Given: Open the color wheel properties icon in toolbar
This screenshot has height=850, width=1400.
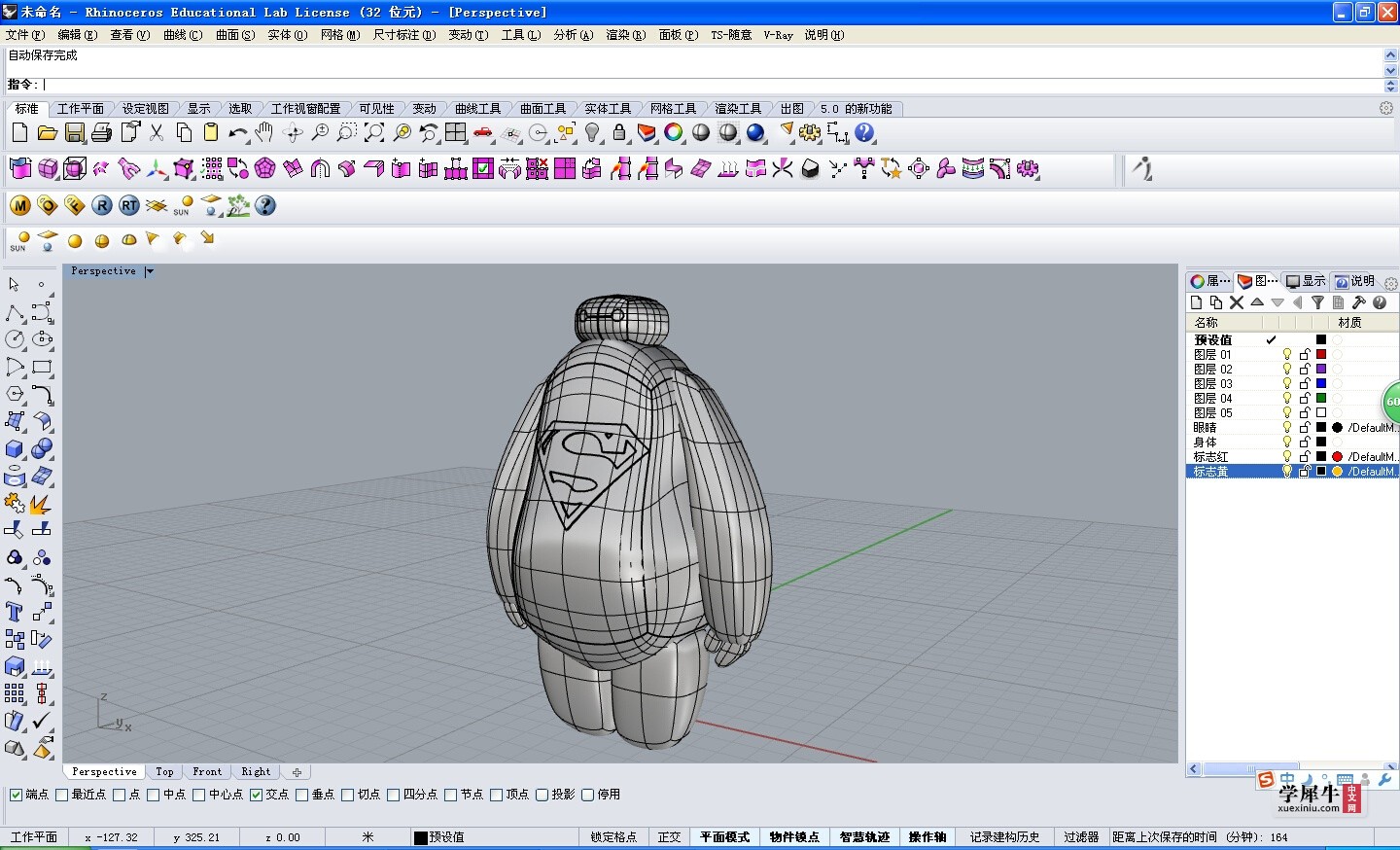Looking at the screenshot, I should (x=674, y=132).
